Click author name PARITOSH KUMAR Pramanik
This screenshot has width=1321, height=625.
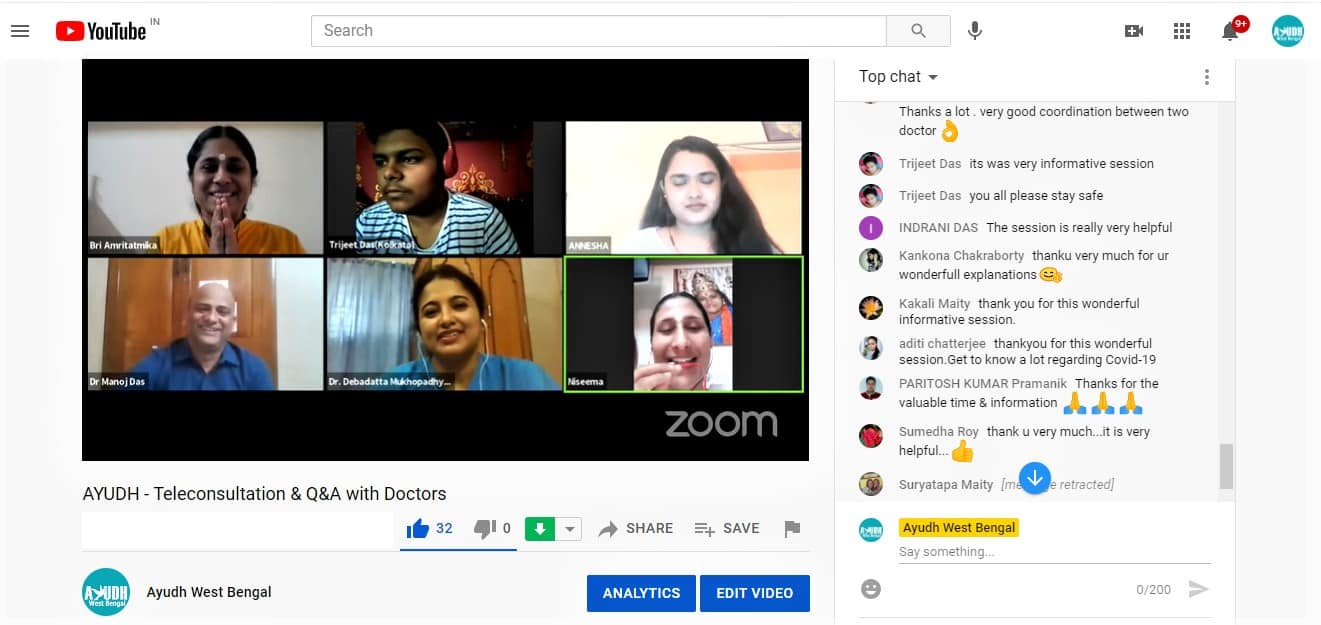click(x=983, y=384)
